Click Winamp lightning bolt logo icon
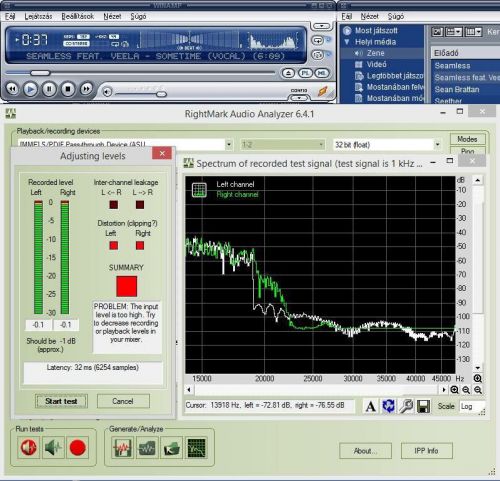This screenshot has width=500, height=481. [x=322, y=91]
